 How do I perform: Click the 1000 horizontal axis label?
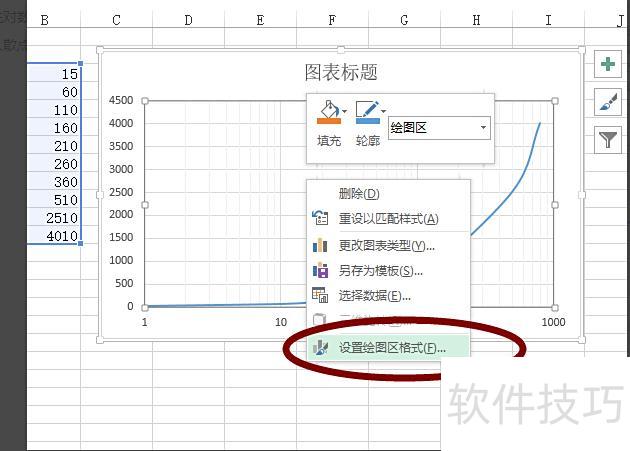tap(553, 322)
